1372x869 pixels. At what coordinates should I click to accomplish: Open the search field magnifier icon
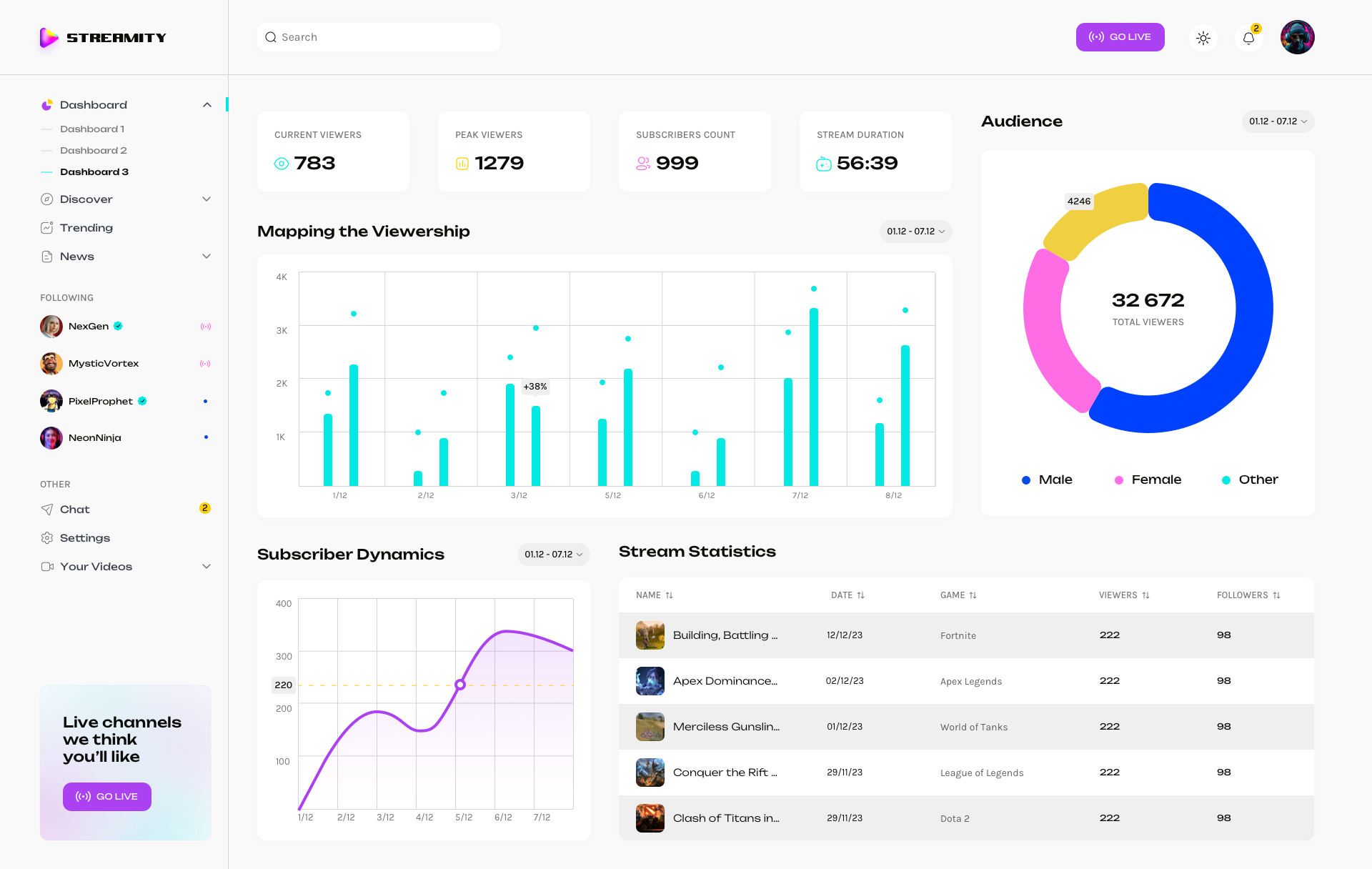click(x=271, y=36)
